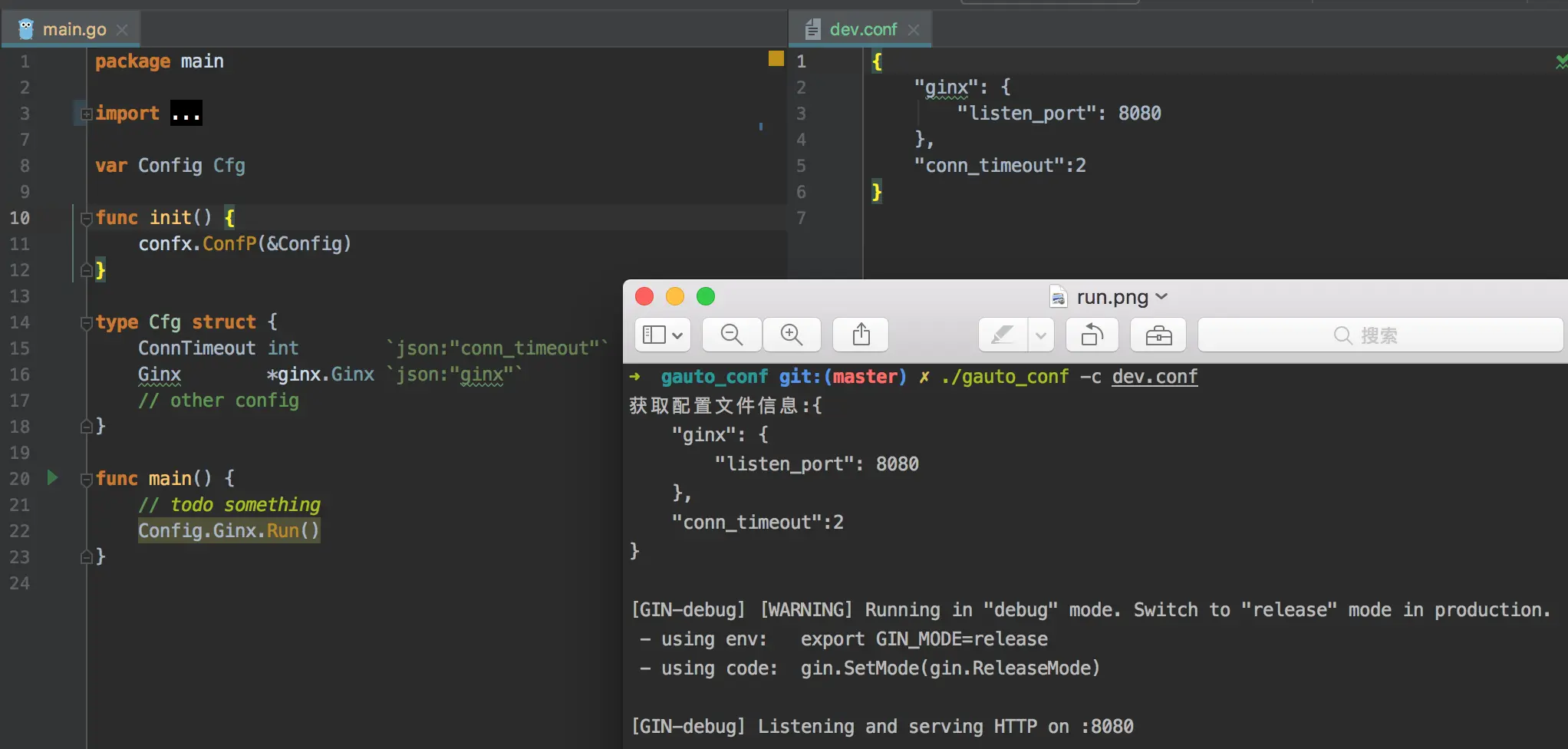Click the fold end marker of Cfg struct
The image size is (1568, 749).
pyautogui.click(x=87, y=427)
